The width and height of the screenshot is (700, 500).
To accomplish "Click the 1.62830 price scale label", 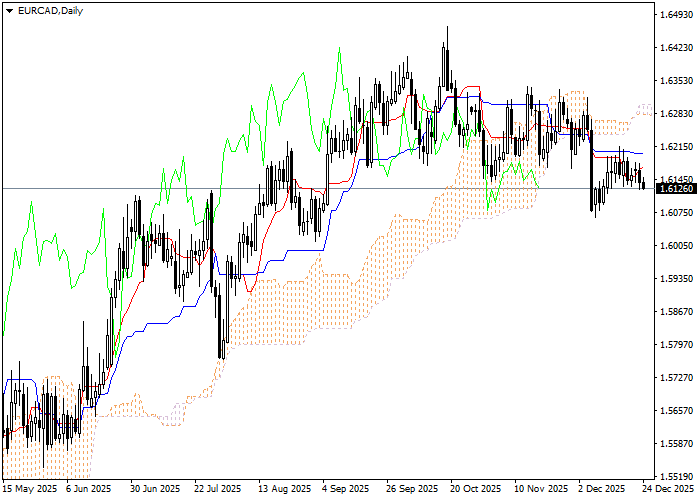I will 676,114.
